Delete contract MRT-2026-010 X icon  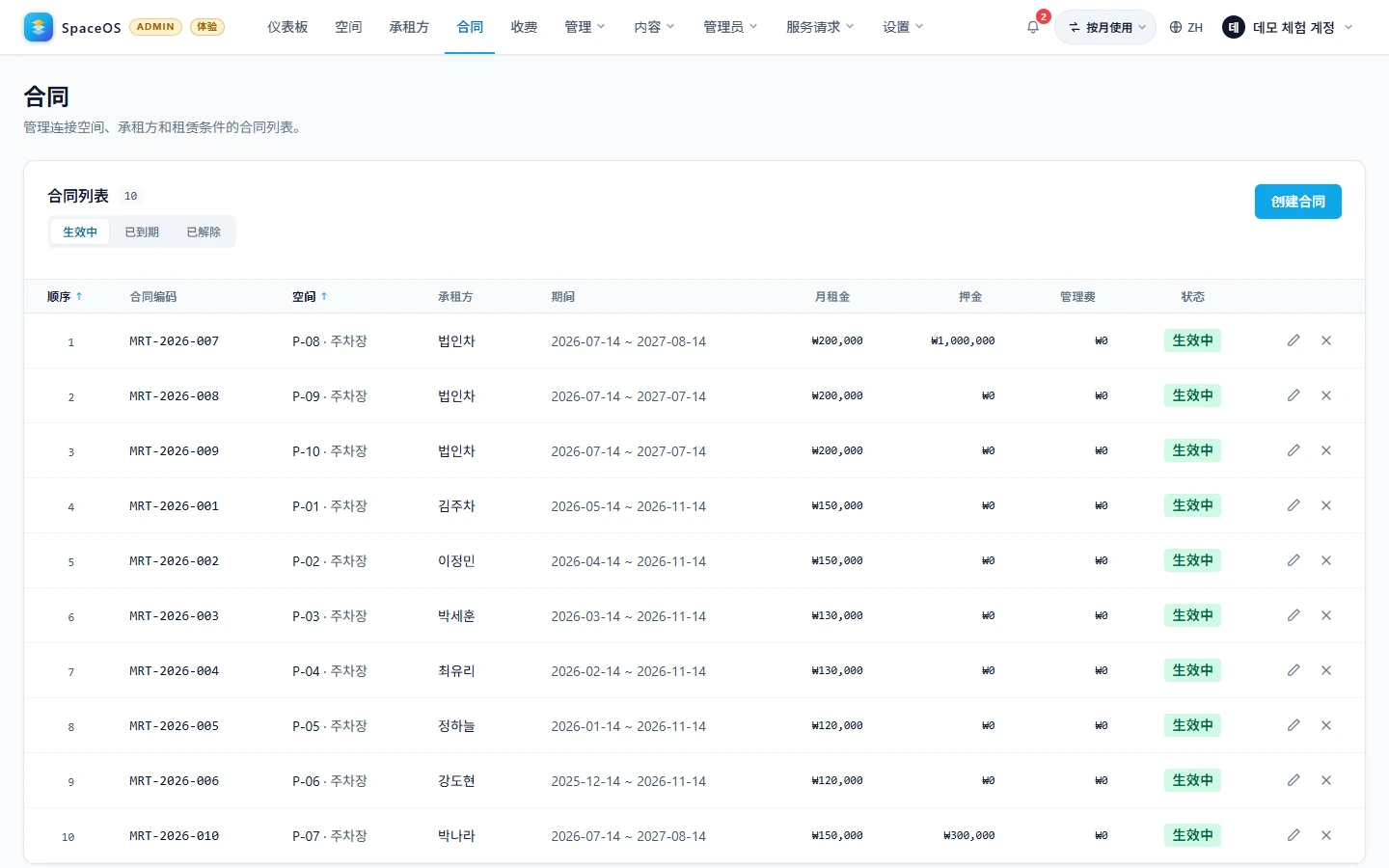pos(1326,835)
